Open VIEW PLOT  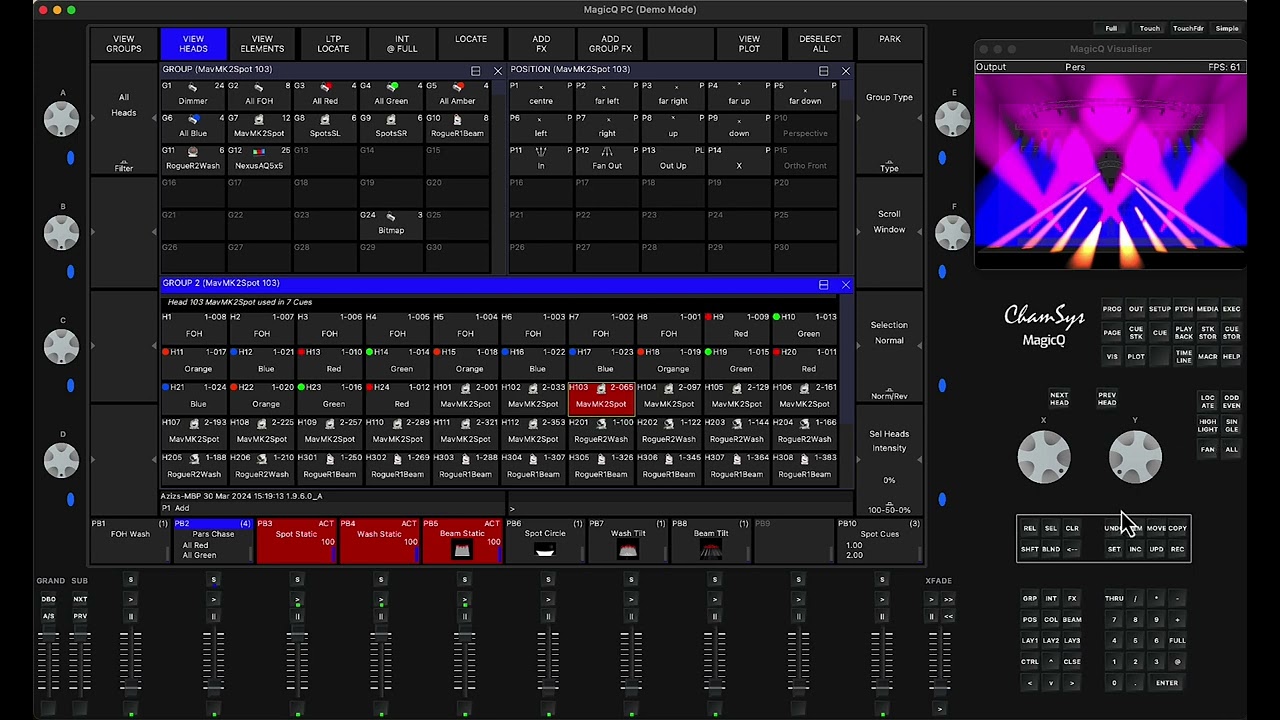749,44
